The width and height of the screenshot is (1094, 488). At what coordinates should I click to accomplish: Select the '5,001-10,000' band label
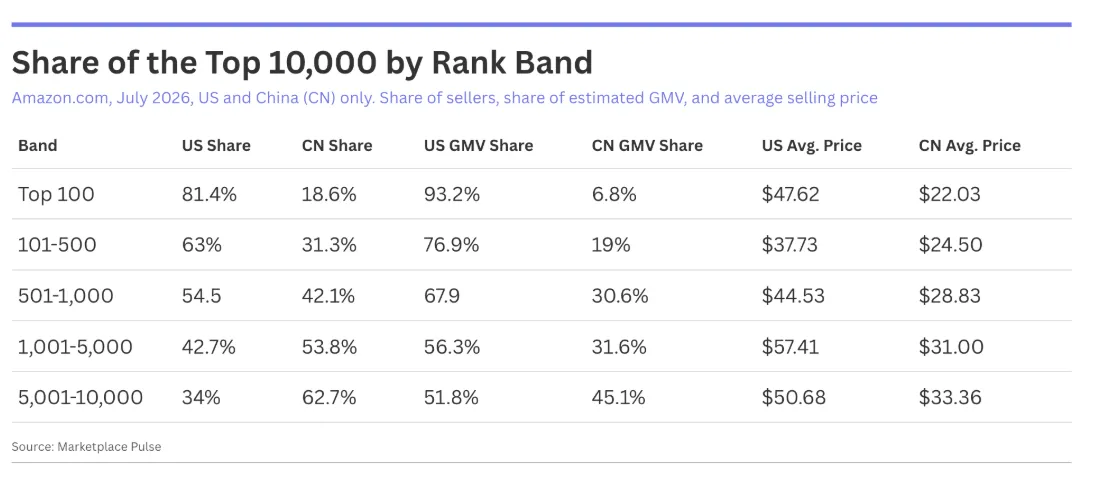pyautogui.click(x=81, y=398)
